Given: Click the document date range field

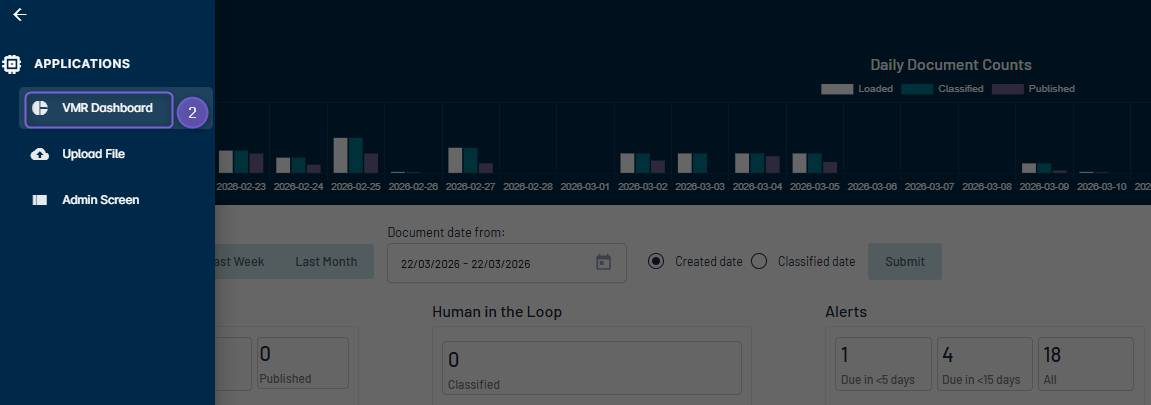Looking at the screenshot, I should pyautogui.click(x=506, y=263).
